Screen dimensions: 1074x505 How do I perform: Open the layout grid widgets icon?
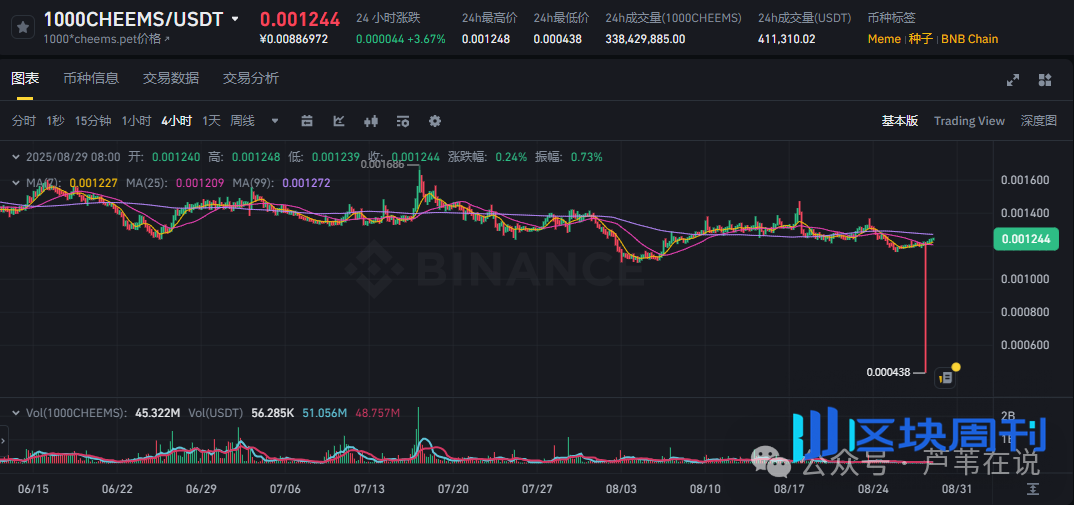[1045, 80]
